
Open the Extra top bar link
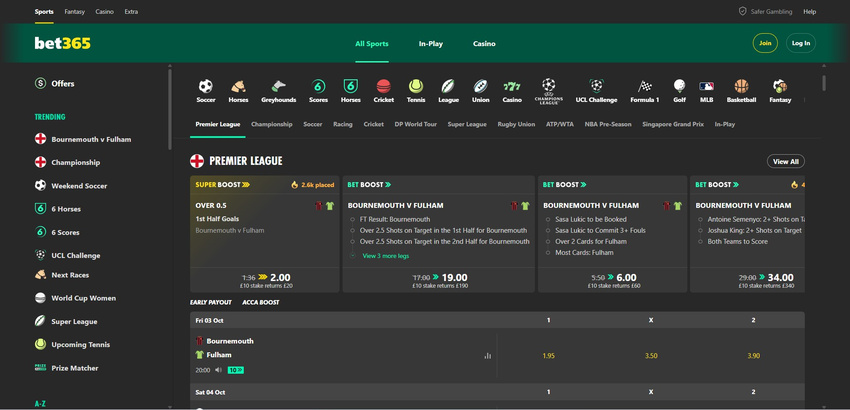coord(131,11)
